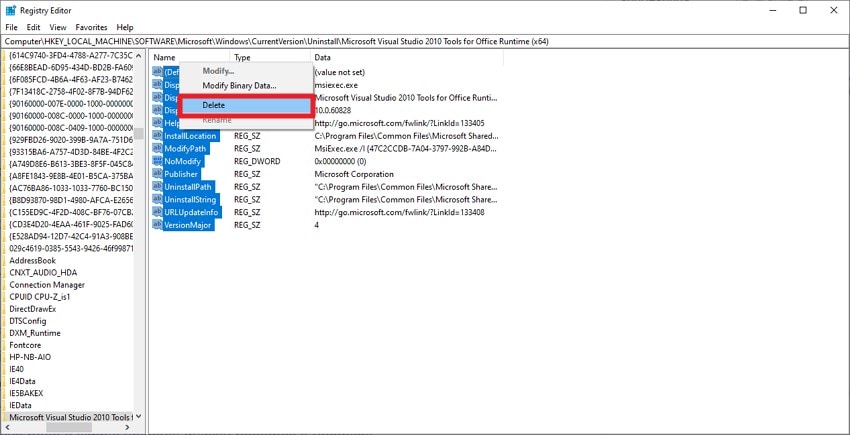Click the InstallLocation value name

click(190, 136)
